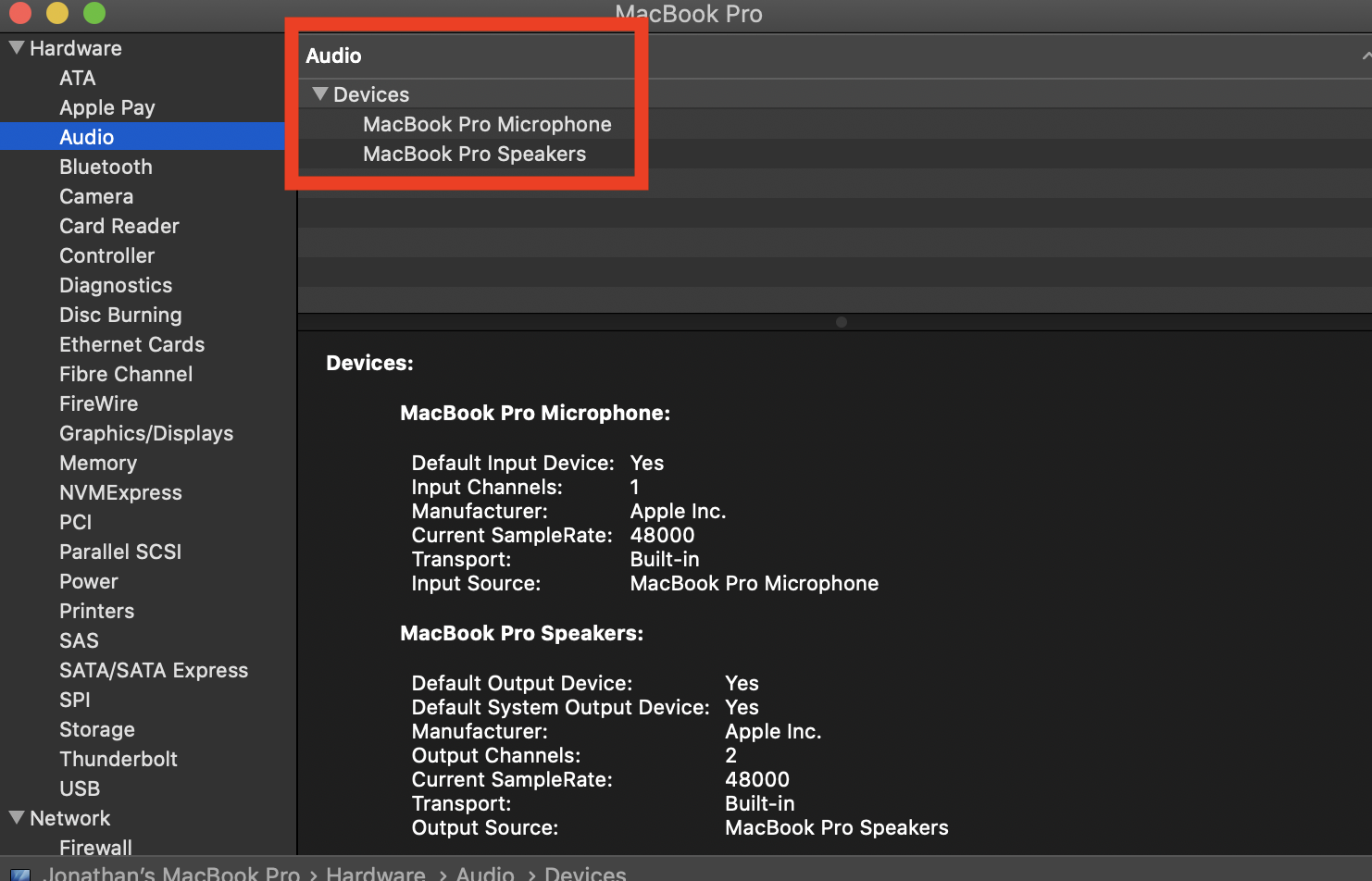Click Audio in the bottom path bar
Screen dimensions: 1372x881
click(x=485, y=874)
